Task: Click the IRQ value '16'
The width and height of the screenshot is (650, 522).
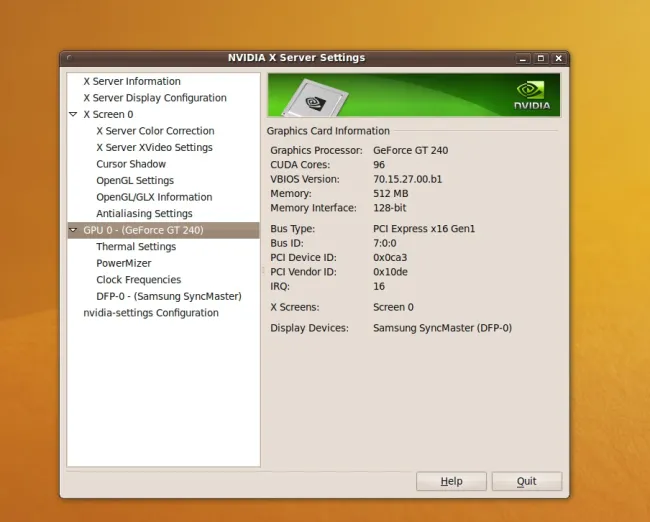Action: click(379, 286)
